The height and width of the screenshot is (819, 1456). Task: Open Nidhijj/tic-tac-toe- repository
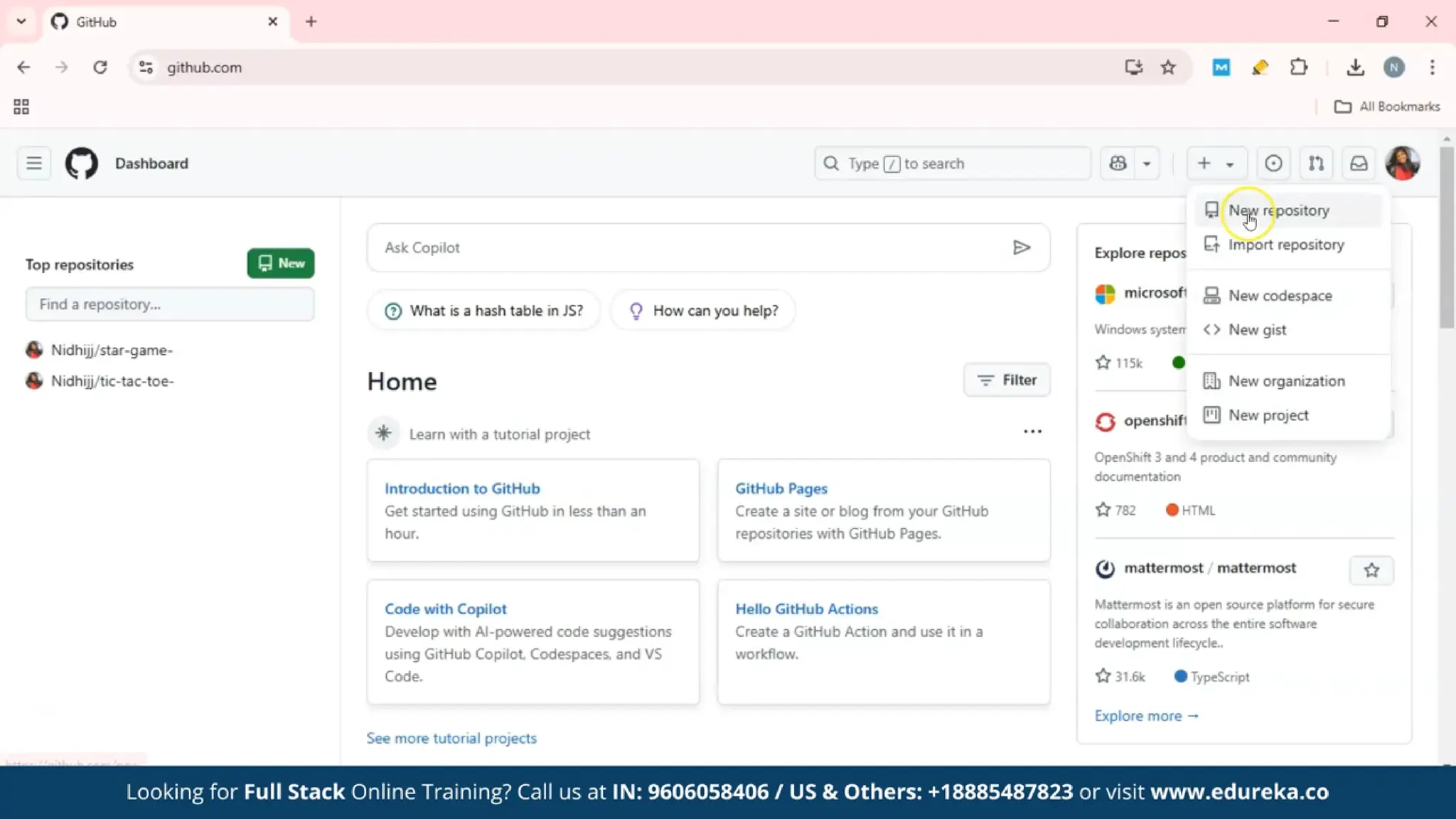[x=112, y=381]
